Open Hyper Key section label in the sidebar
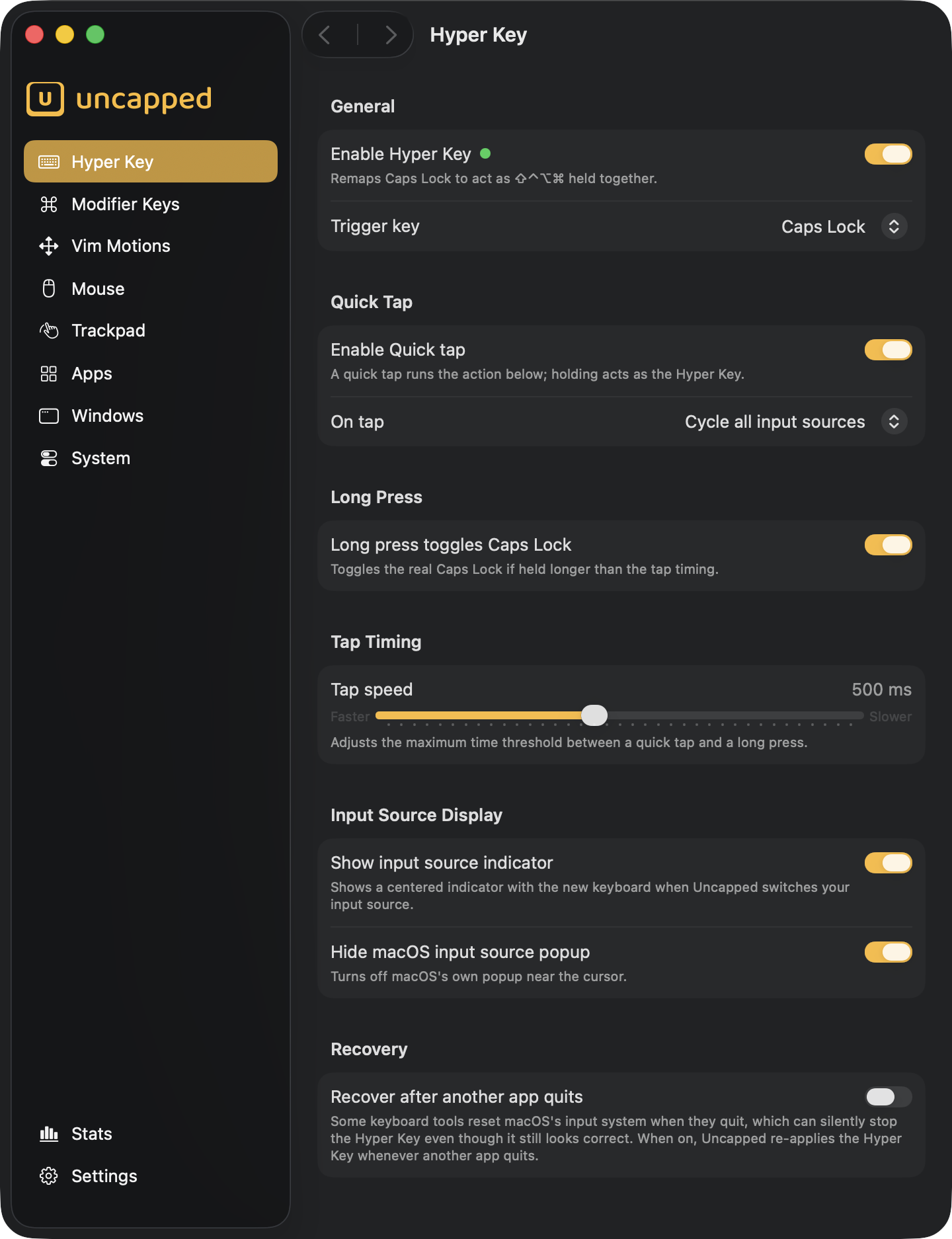Image resolution: width=952 pixels, height=1239 pixels. click(x=112, y=162)
